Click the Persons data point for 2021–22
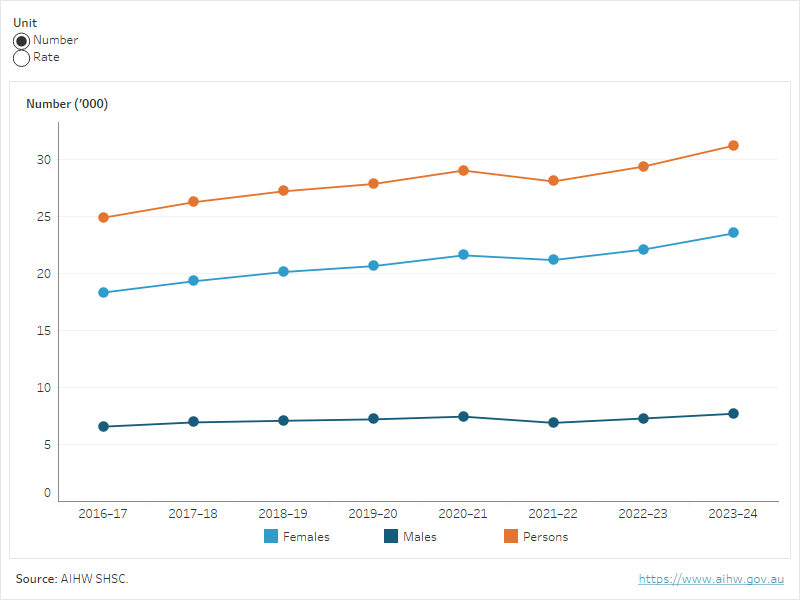Viewport: 800px width, 600px height. (553, 181)
